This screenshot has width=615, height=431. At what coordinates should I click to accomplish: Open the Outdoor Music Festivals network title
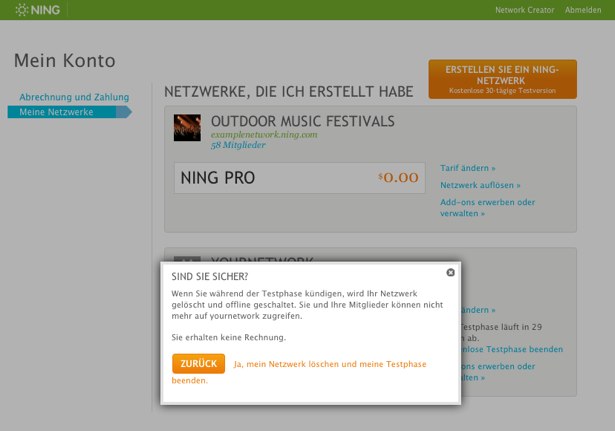point(303,121)
